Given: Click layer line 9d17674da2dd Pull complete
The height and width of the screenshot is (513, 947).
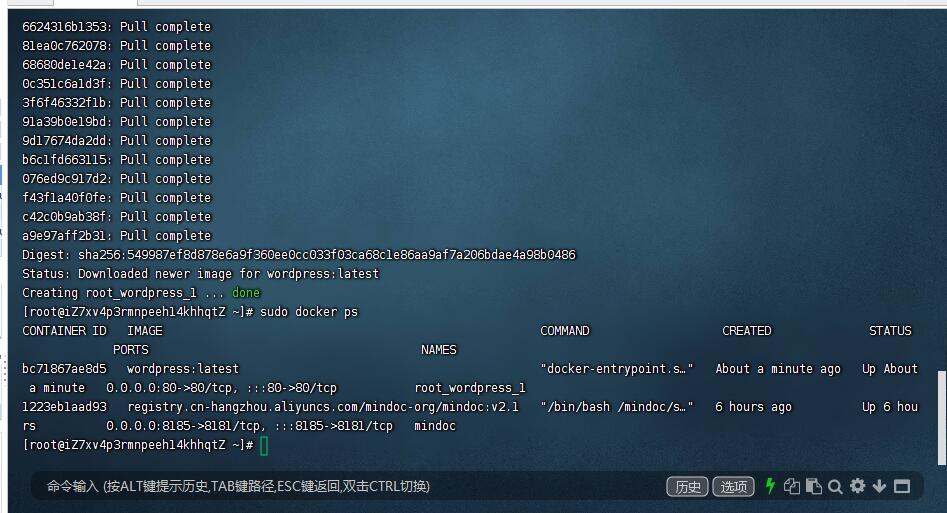Looking at the screenshot, I should 117,140.
